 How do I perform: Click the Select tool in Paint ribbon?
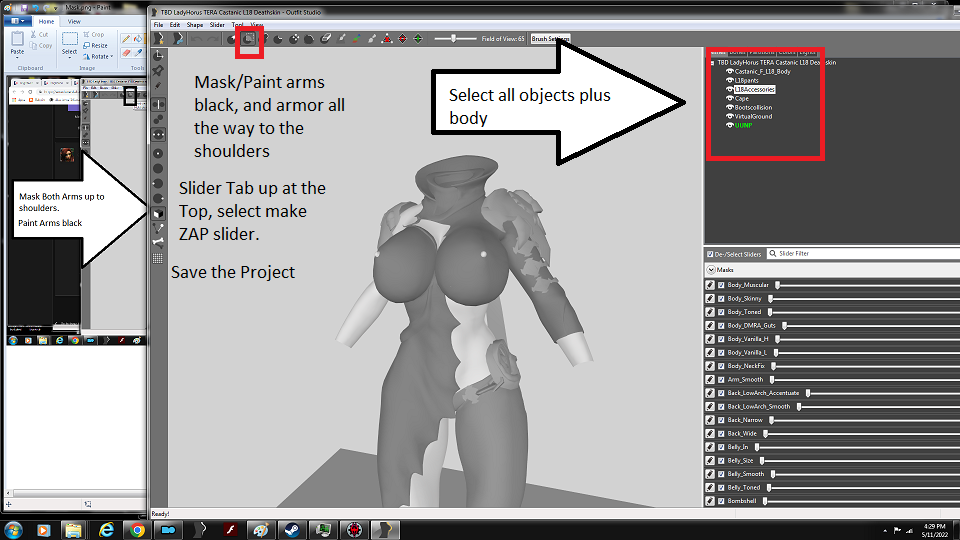[70, 43]
